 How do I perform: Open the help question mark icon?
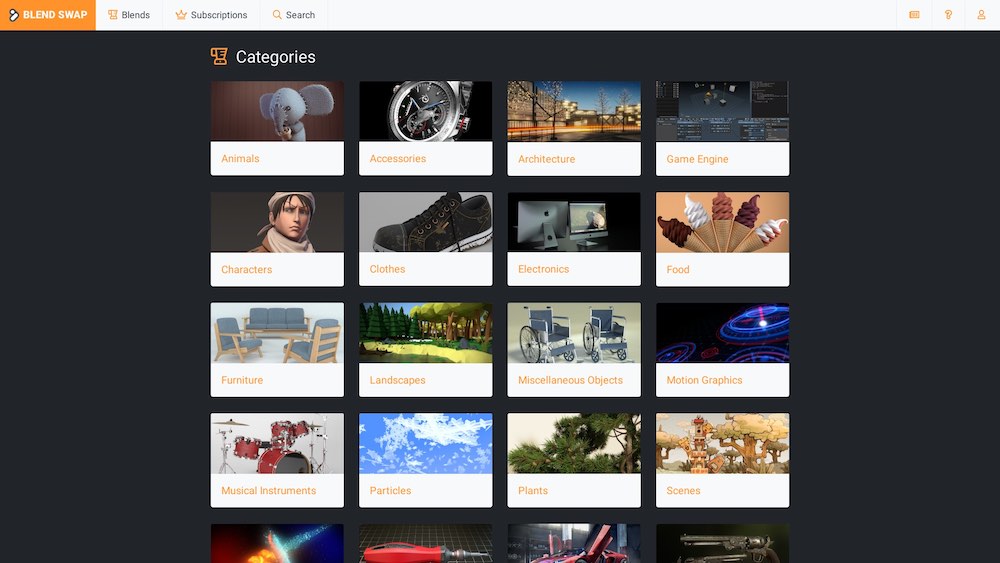coord(948,15)
